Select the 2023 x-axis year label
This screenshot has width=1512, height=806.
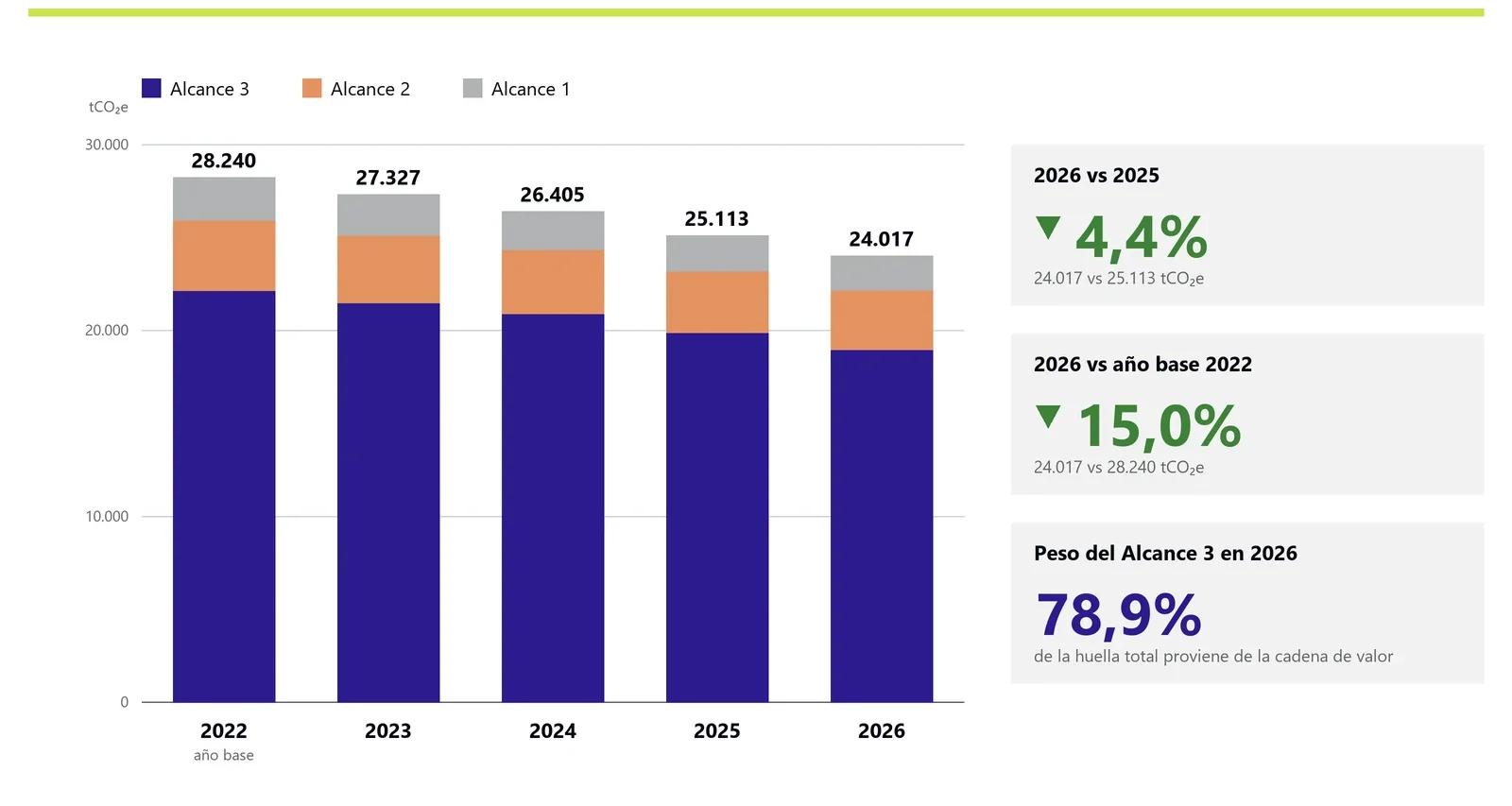[x=388, y=730]
